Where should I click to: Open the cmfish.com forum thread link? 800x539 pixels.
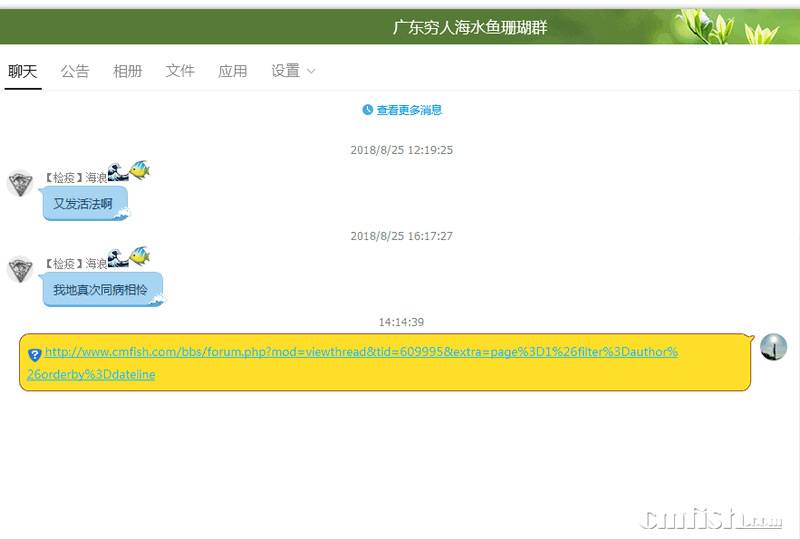[361, 352]
